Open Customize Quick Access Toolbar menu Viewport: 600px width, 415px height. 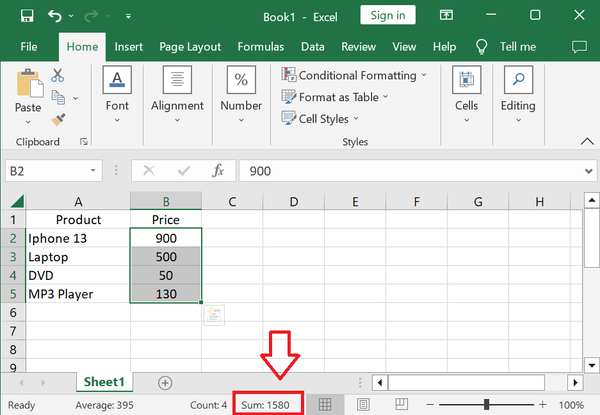point(128,16)
